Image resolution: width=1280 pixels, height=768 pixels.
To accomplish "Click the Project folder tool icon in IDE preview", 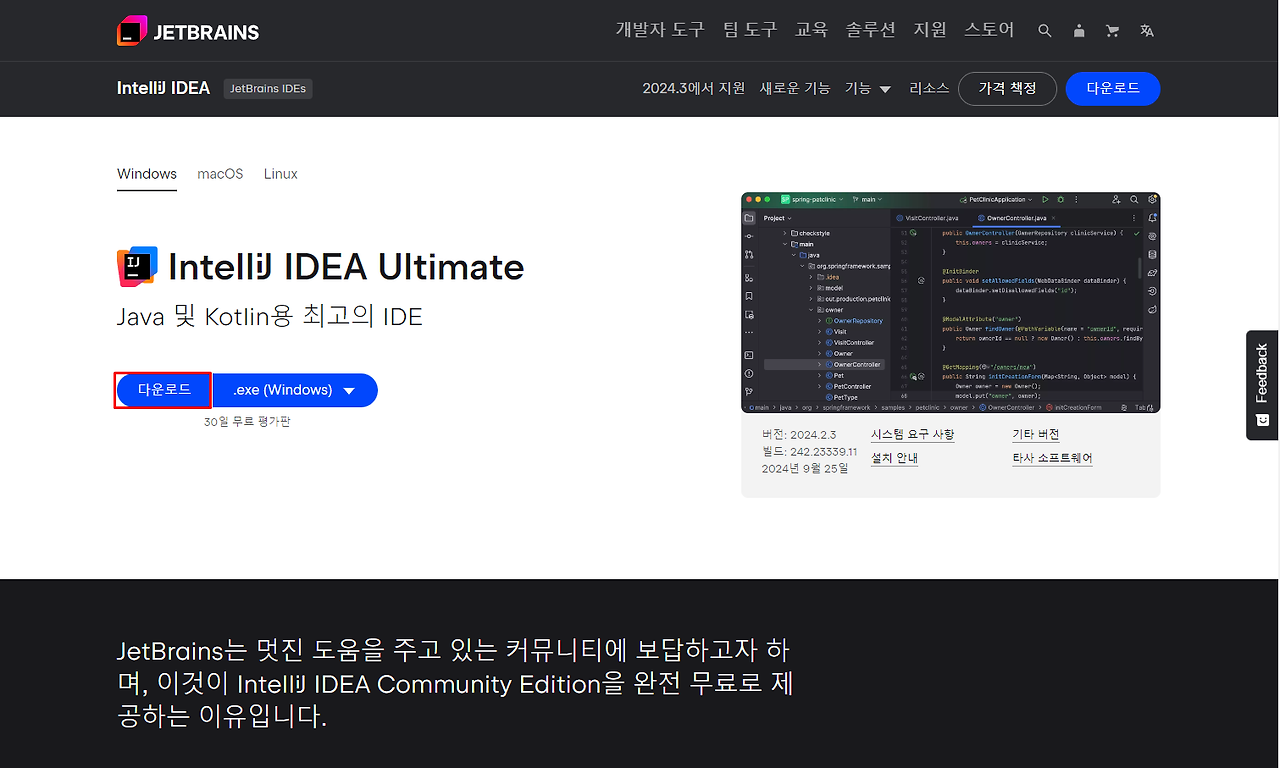I will click(x=749, y=218).
